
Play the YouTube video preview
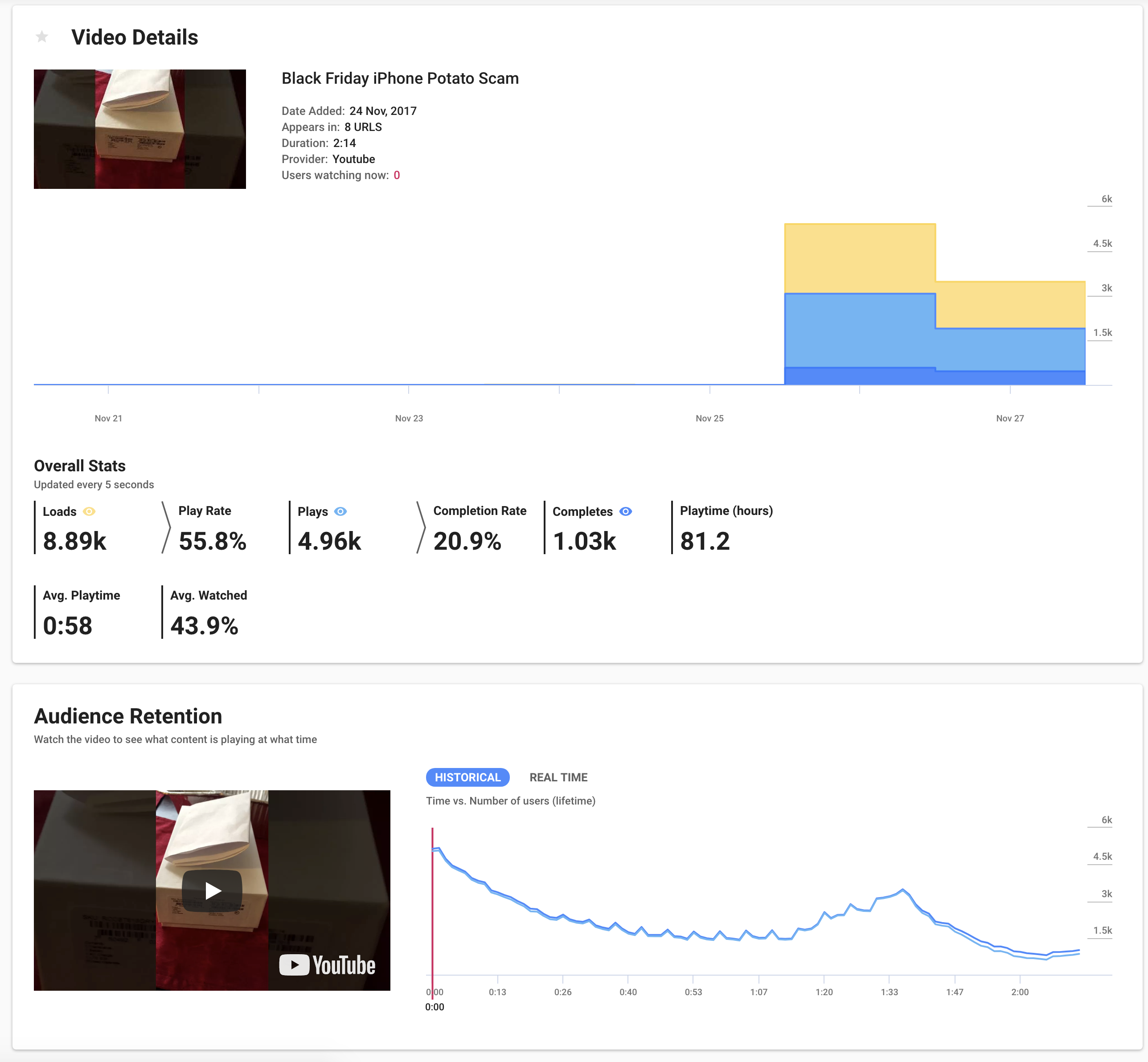click(x=212, y=890)
